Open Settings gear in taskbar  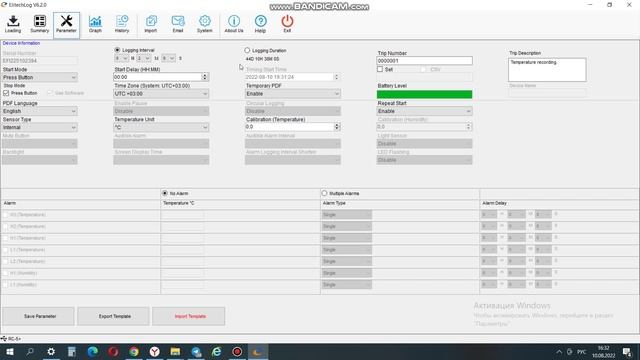51,352
